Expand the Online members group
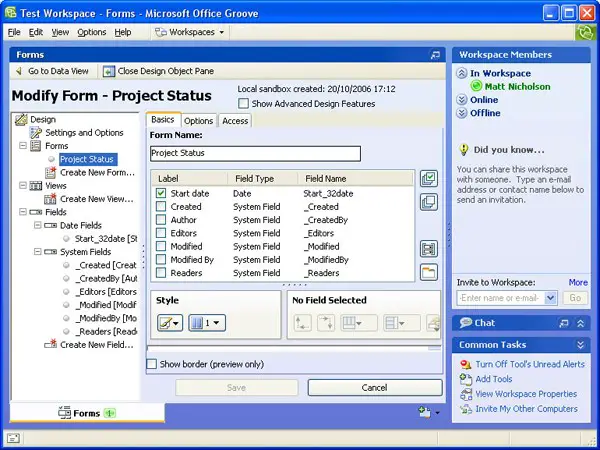Screen dimensions: 600x450 point(462,100)
